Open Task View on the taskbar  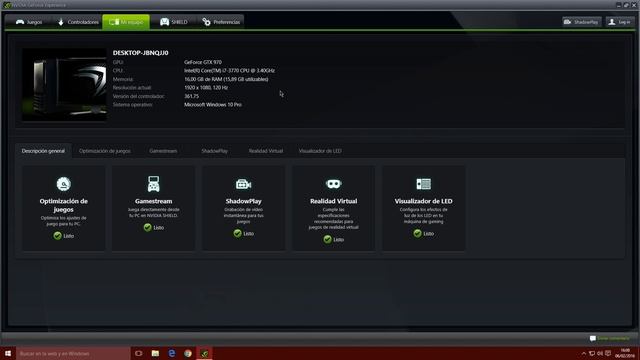(139, 353)
